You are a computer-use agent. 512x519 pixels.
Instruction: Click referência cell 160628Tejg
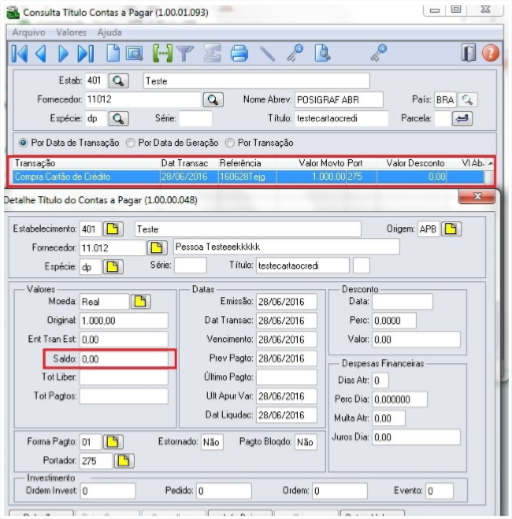(x=247, y=177)
